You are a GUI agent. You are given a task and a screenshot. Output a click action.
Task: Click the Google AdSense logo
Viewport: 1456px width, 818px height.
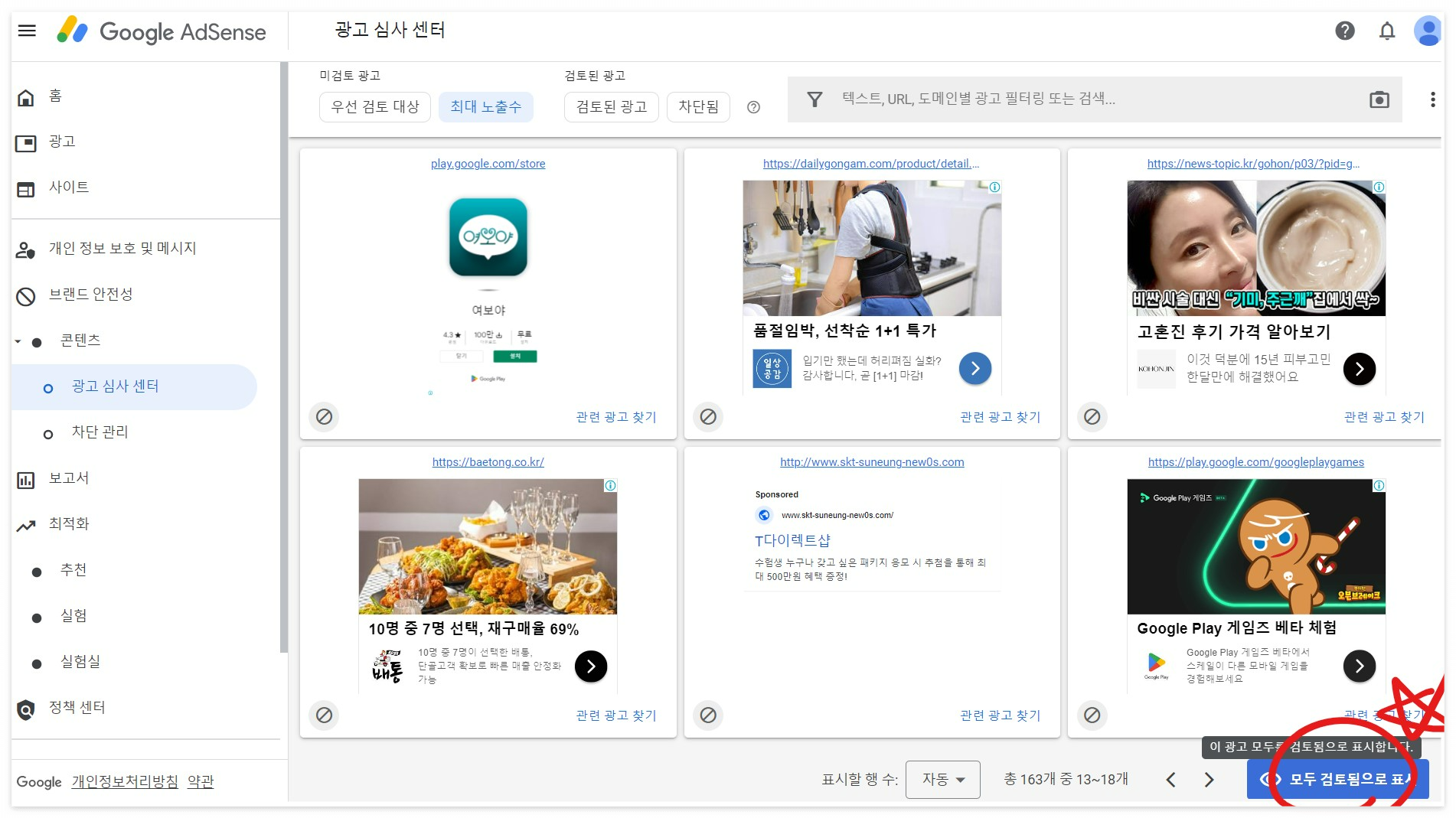162,31
